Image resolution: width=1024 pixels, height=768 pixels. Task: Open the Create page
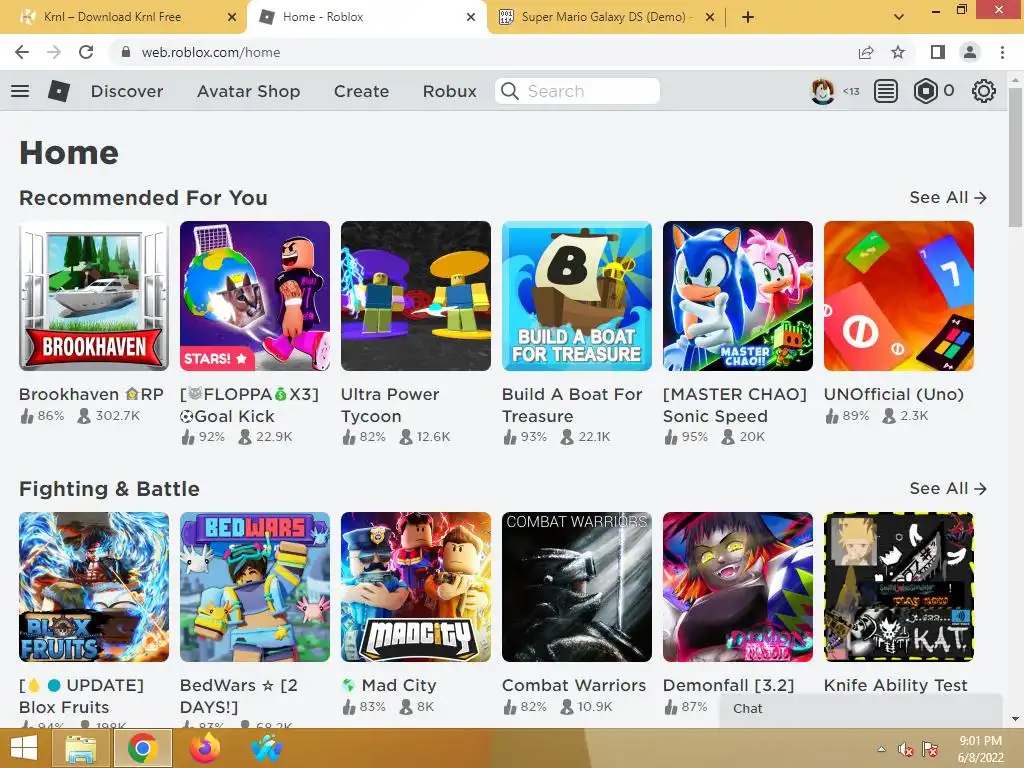[362, 91]
